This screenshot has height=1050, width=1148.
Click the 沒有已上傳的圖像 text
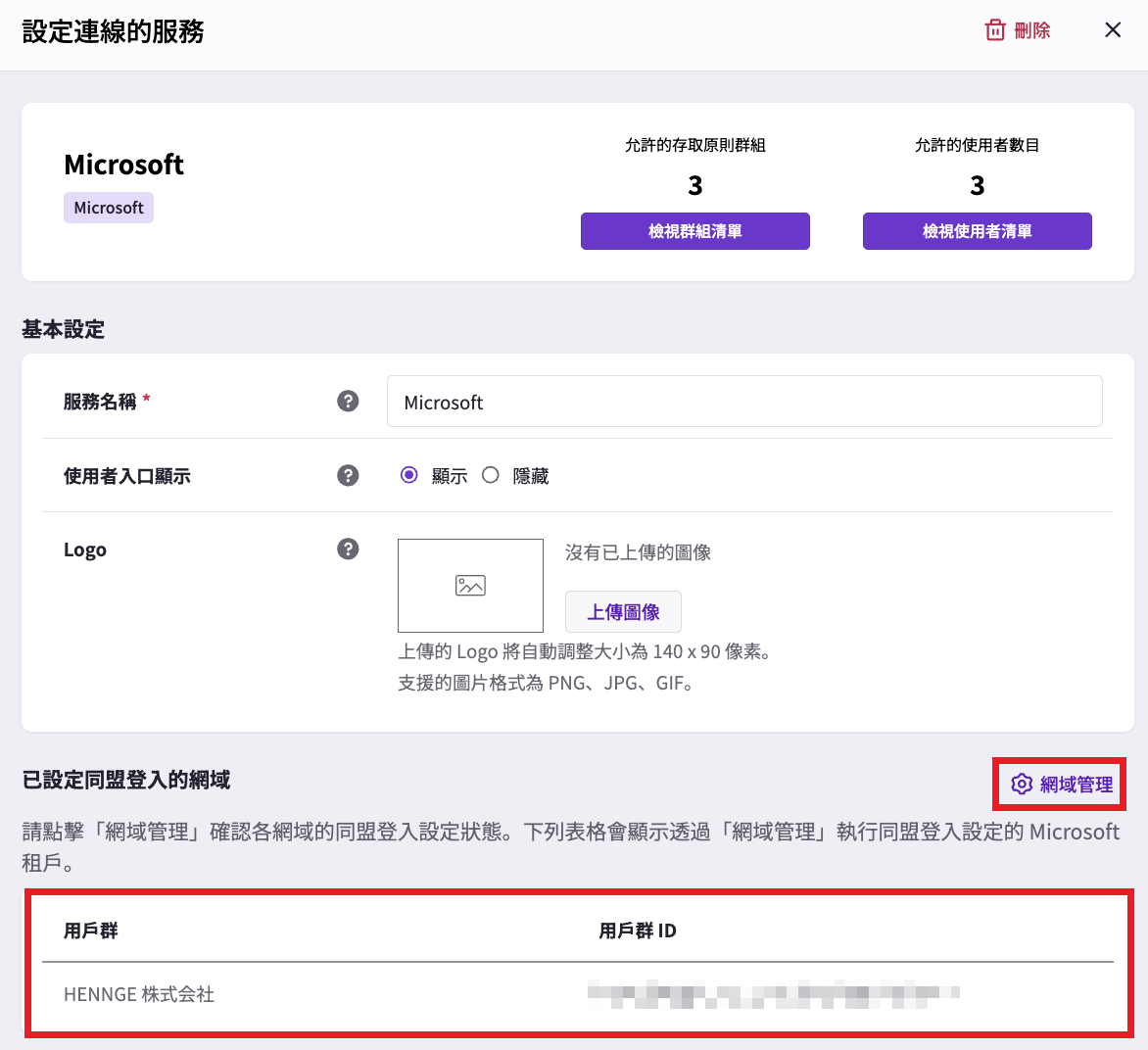638,552
